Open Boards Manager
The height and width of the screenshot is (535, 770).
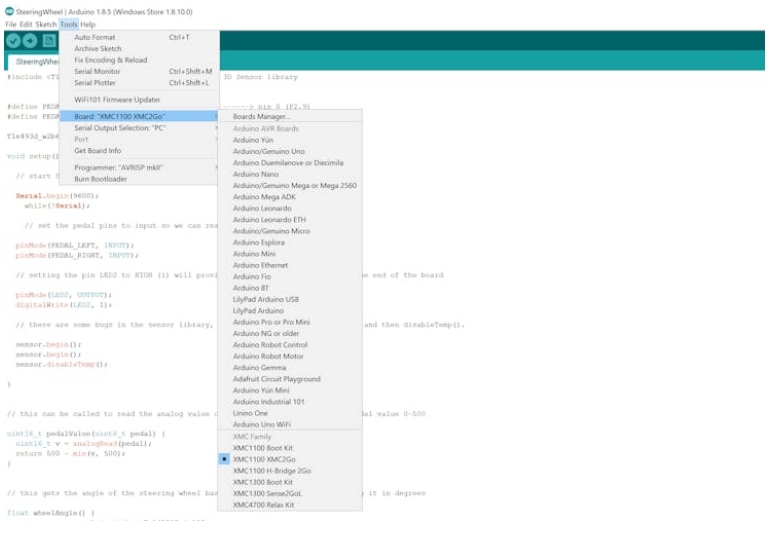pyautogui.click(x=262, y=117)
